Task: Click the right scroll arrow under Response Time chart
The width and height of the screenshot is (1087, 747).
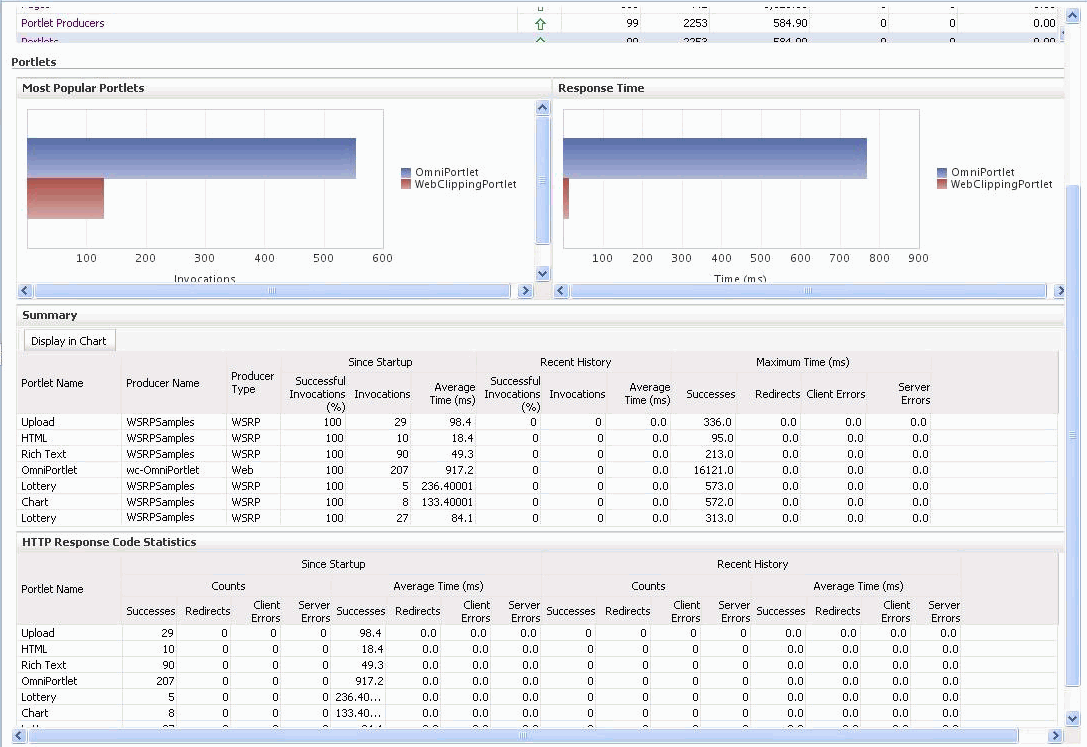Action: [x=1059, y=291]
